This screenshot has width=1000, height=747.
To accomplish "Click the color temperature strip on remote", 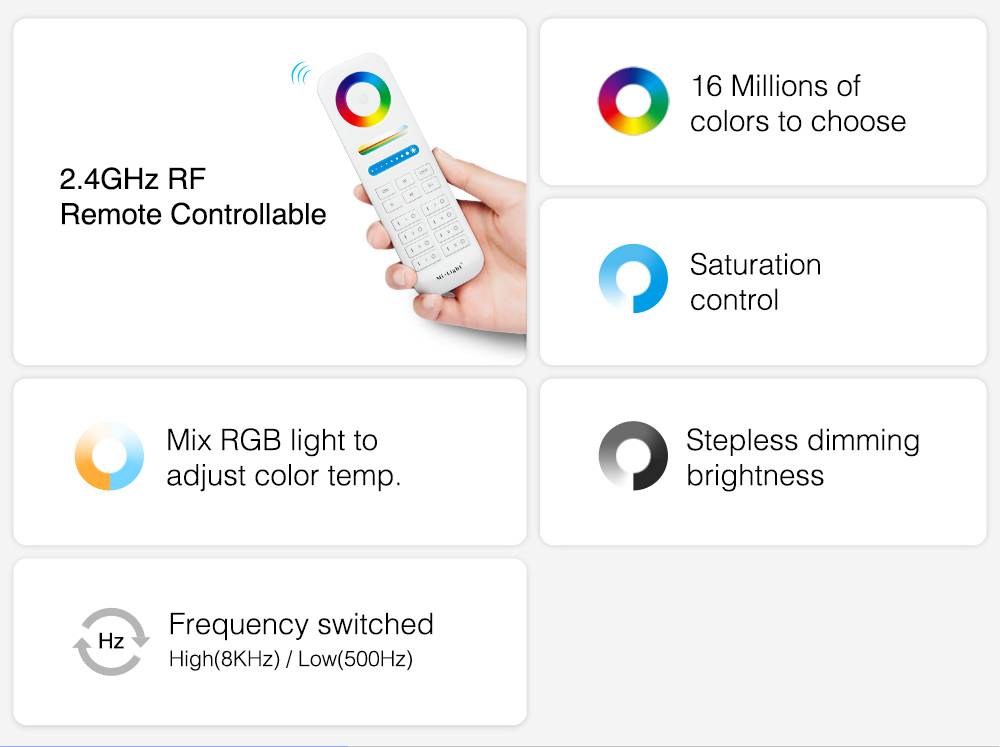I will tap(383, 140).
